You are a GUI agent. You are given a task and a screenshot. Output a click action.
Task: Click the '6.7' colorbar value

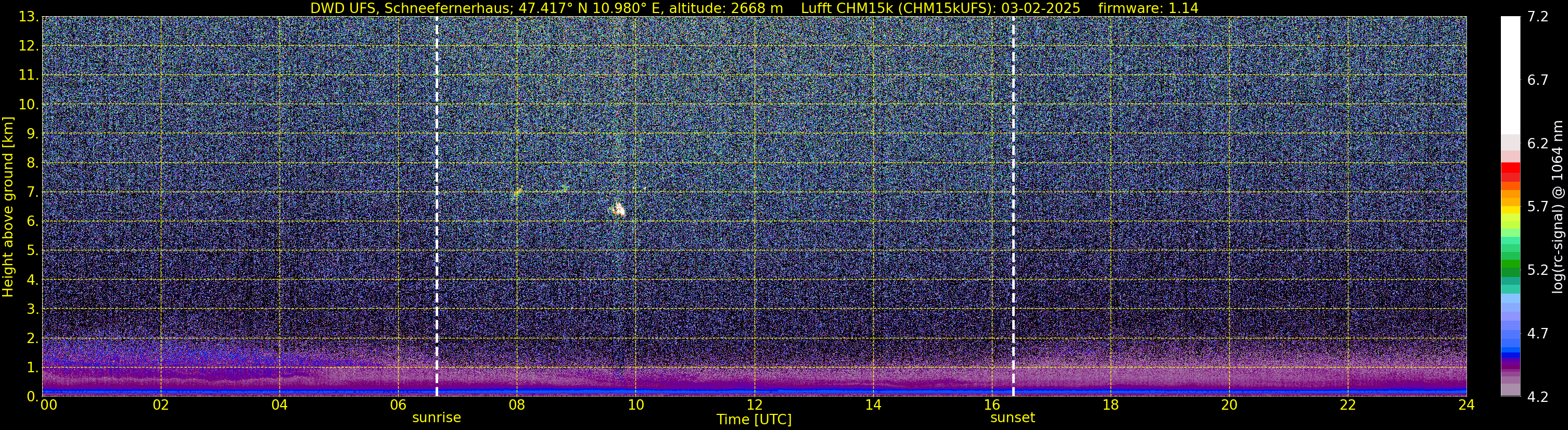click(x=1538, y=80)
